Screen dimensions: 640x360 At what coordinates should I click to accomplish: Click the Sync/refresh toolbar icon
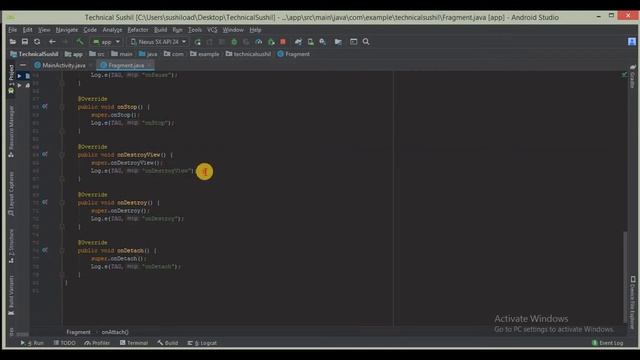[37, 42]
